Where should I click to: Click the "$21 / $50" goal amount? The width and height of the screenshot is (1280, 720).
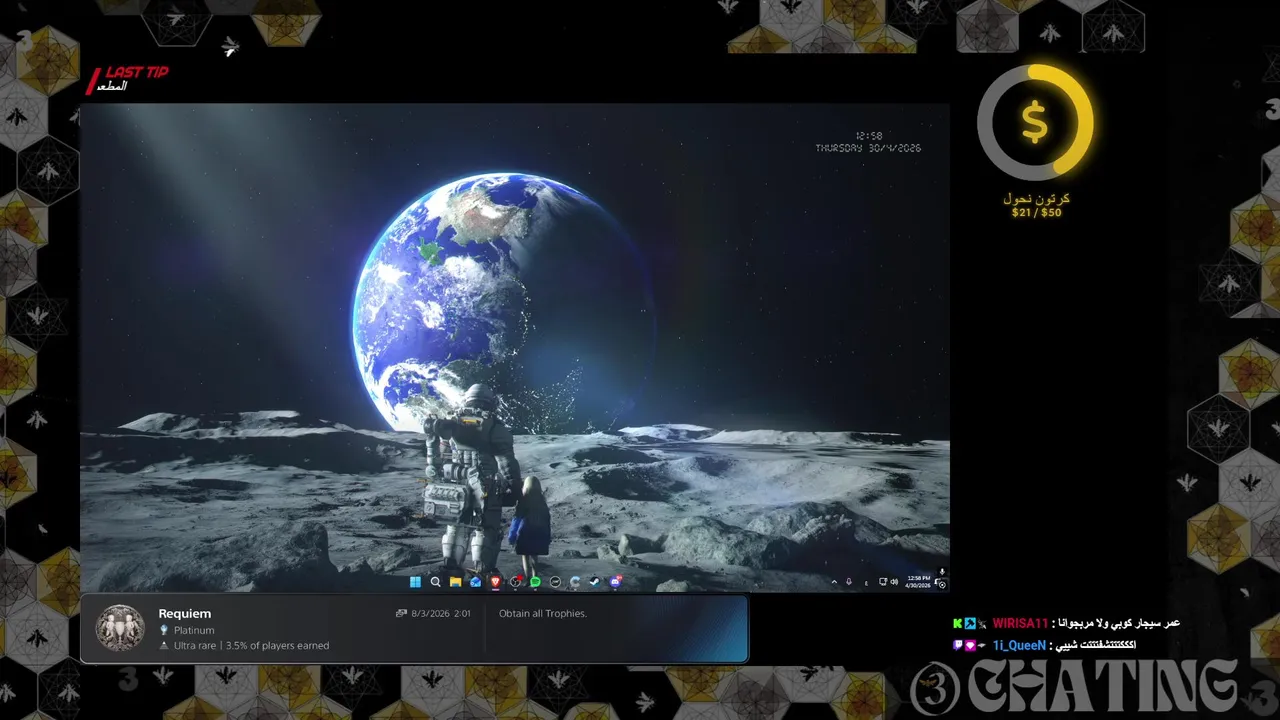pos(1036,213)
